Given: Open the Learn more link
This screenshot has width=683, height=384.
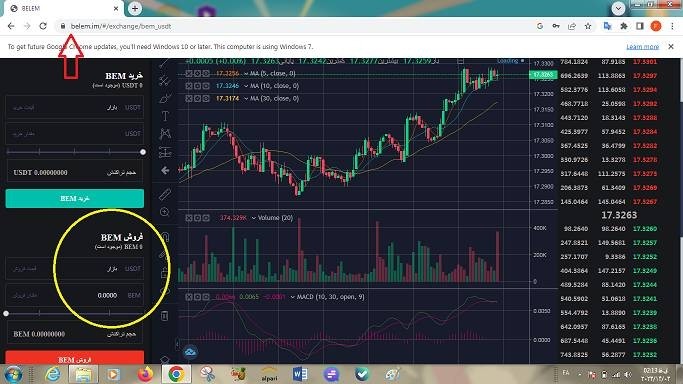Looking at the screenshot, I should [642, 47].
